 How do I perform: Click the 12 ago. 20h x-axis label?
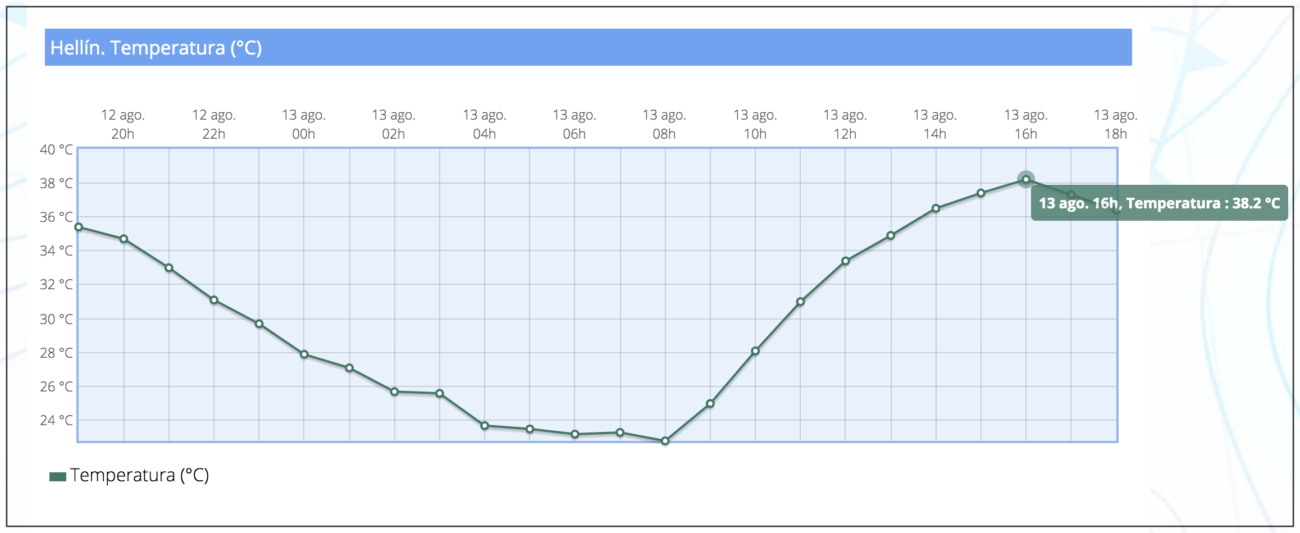[x=124, y=124]
